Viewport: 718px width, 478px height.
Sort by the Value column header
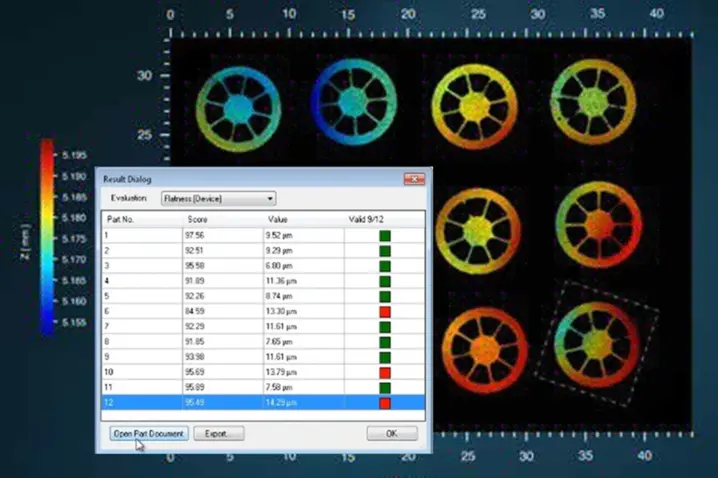coord(278,218)
